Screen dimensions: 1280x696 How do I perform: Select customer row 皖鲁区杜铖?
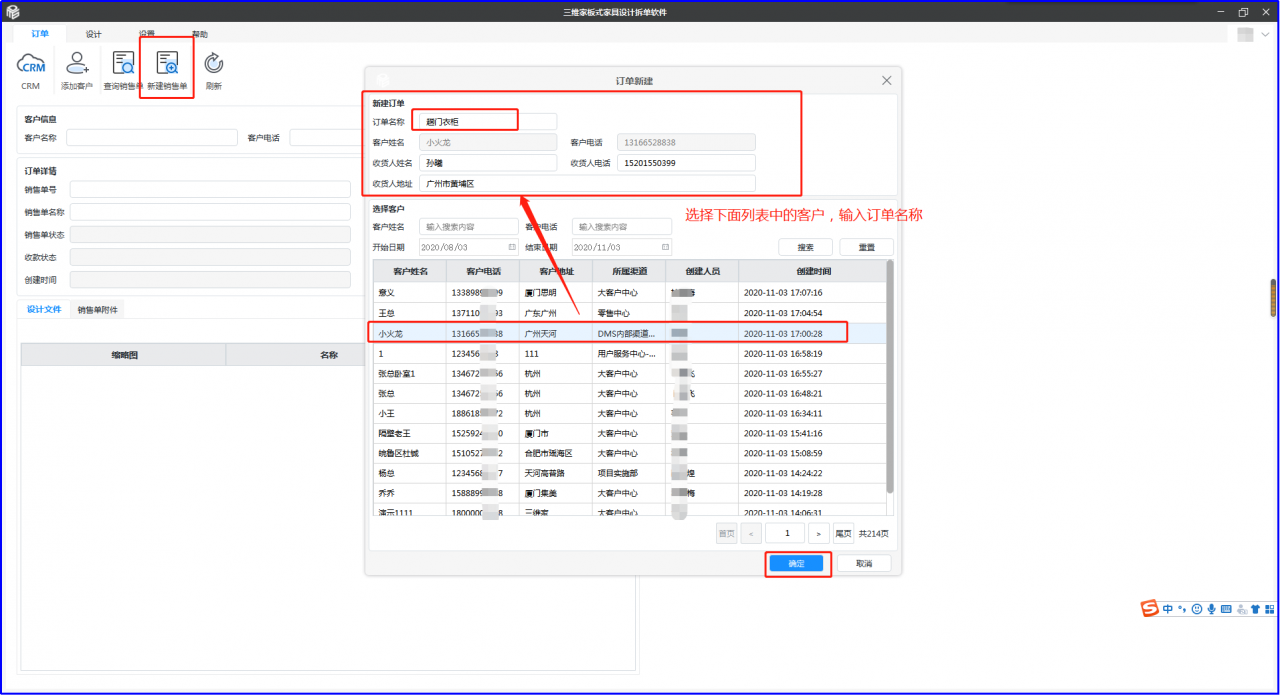pyautogui.click(x=628, y=453)
